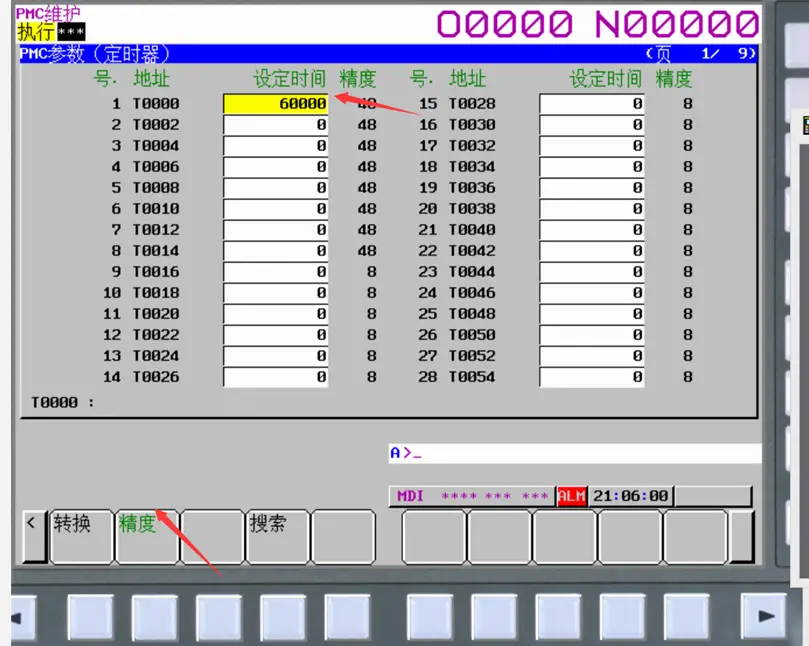Click the red ALM alarm indicator
Screen dimensions: 809x646
point(571,496)
